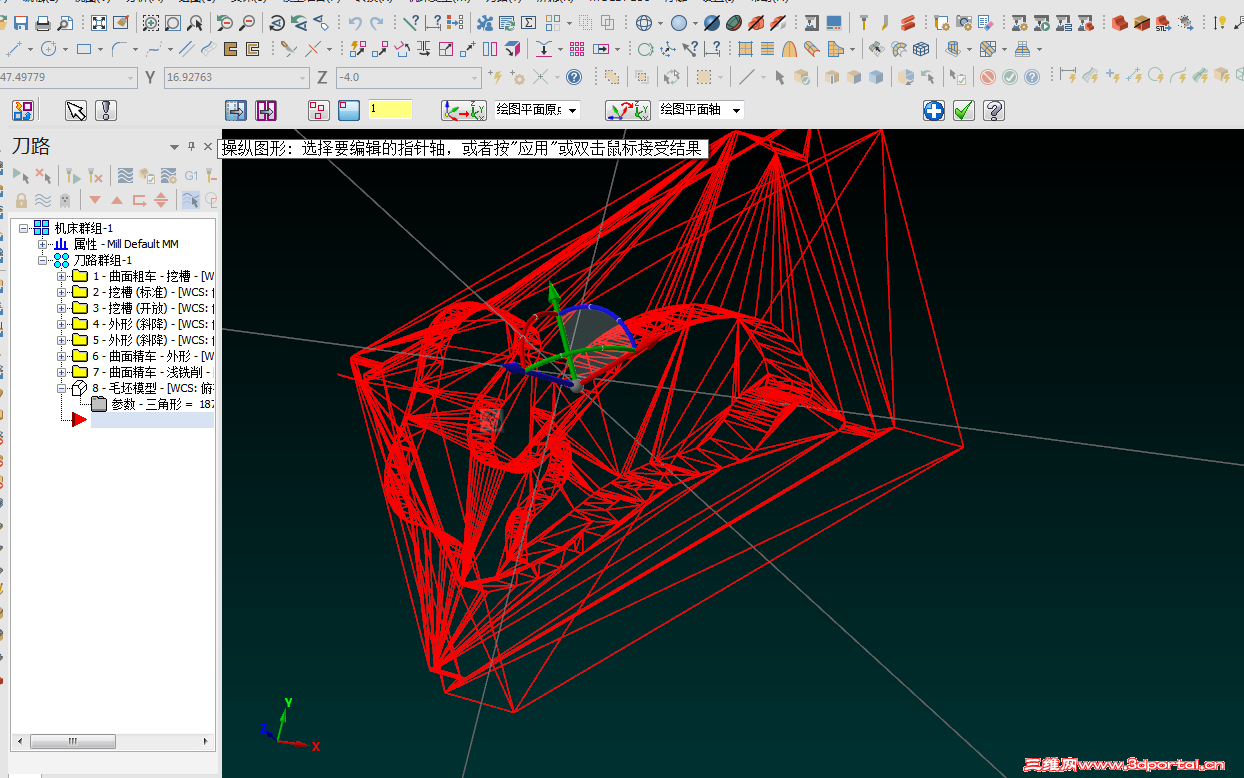Image resolution: width=1244 pixels, height=778 pixels.
Task: Open print preview magnifier icon
Action: tap(65, 22)
